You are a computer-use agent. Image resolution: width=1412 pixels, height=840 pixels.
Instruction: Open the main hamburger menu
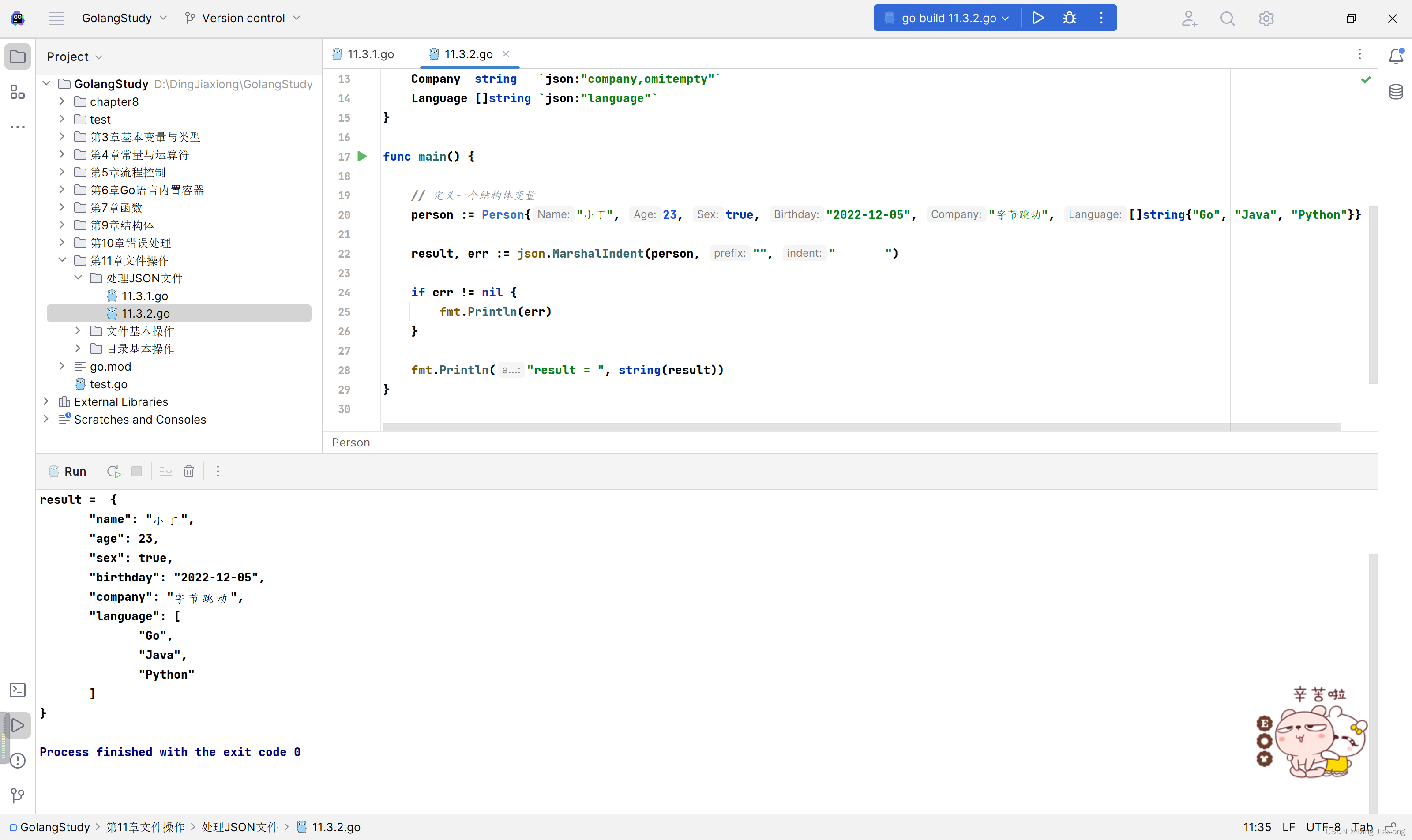pyautogui.click(x=56, y=18)
